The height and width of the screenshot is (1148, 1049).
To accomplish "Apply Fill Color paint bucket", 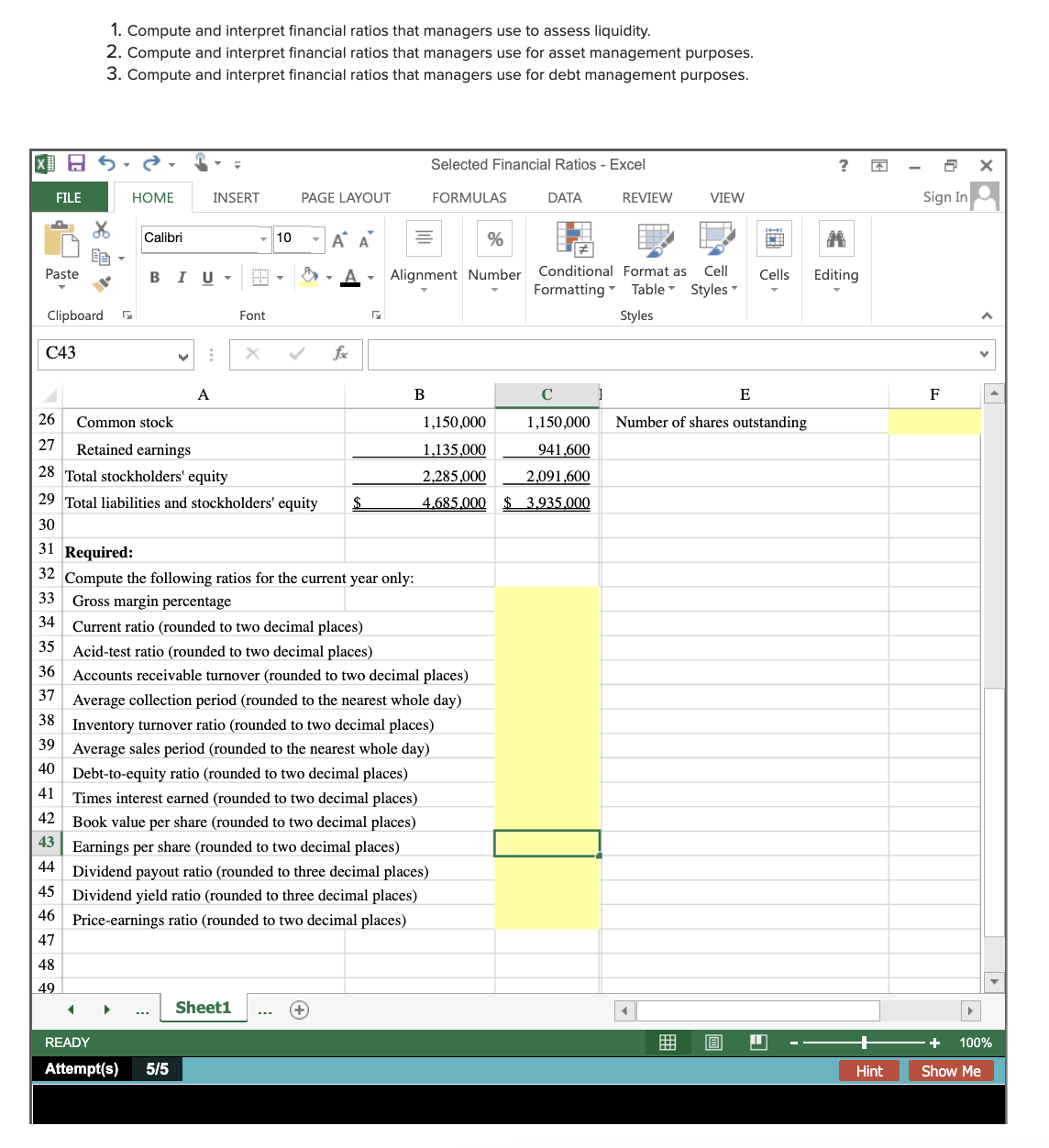I will 310,276.
